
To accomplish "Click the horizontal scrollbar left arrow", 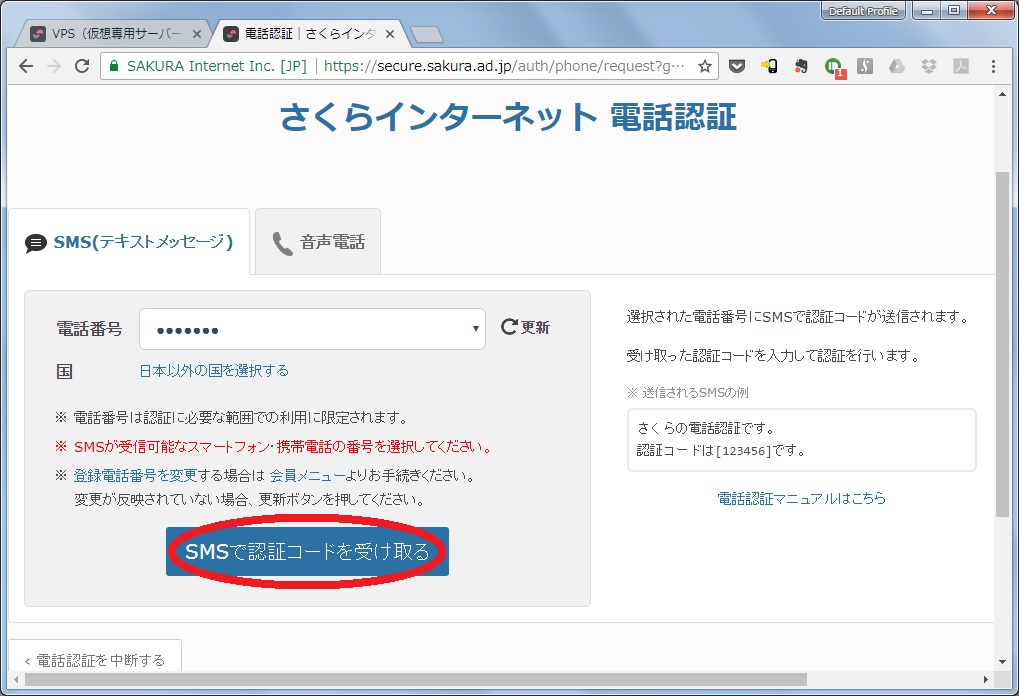I will (x=16, y=679).
